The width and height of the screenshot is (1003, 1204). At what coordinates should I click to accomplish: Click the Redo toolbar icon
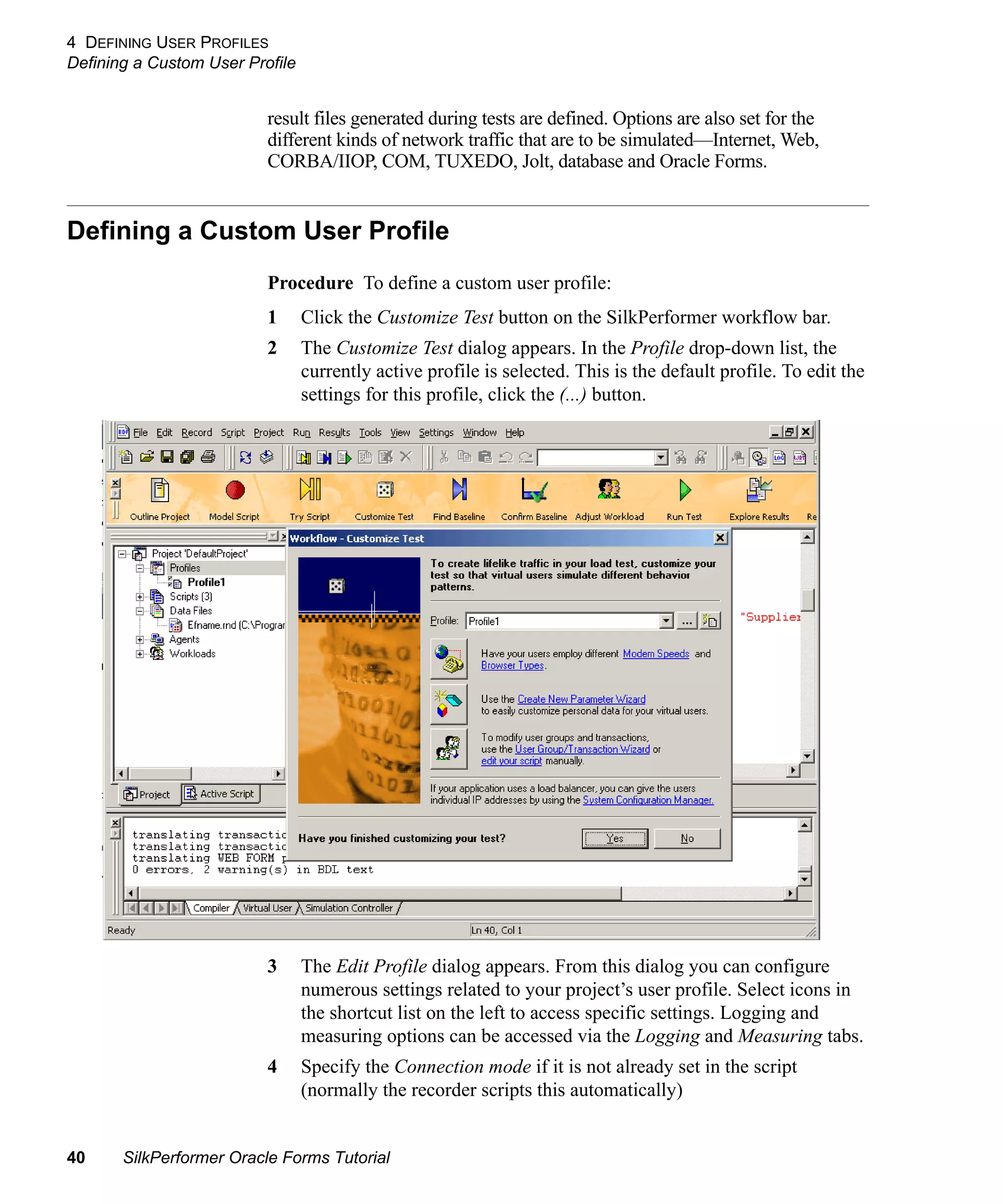(526, 457)
